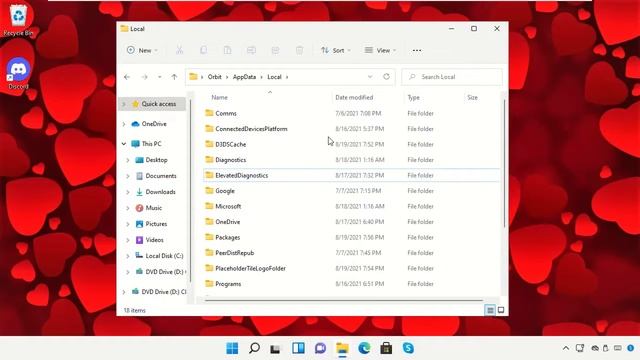Click Local in address breadcrumb

coord(274,77)
